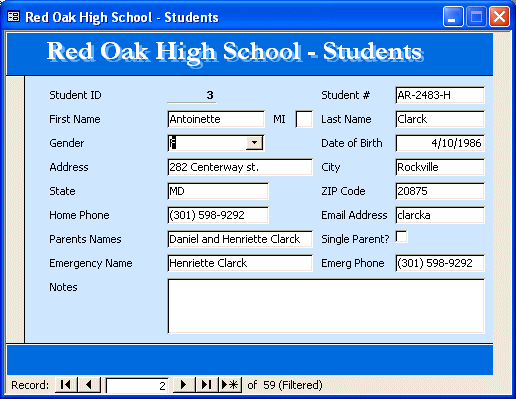Click the Address field 282 Centerway st.

click(240, 167)
